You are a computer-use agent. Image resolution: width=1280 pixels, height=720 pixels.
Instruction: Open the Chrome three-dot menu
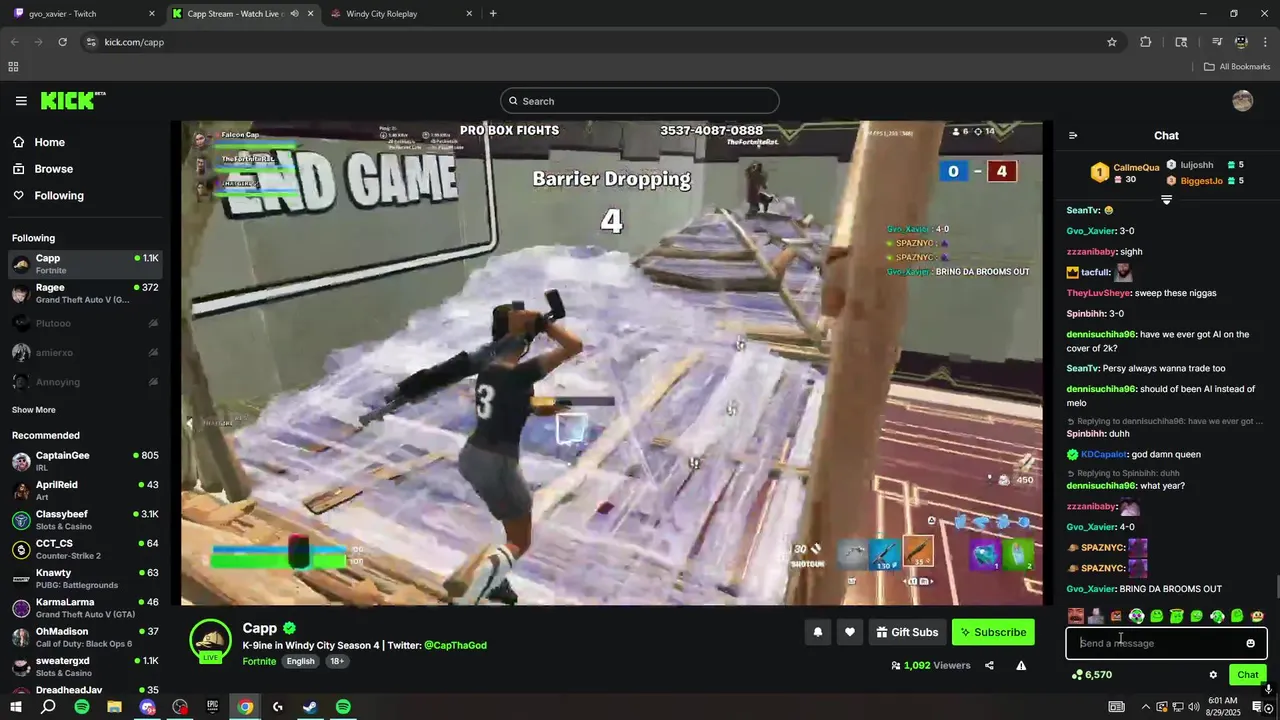(1265, 42)
